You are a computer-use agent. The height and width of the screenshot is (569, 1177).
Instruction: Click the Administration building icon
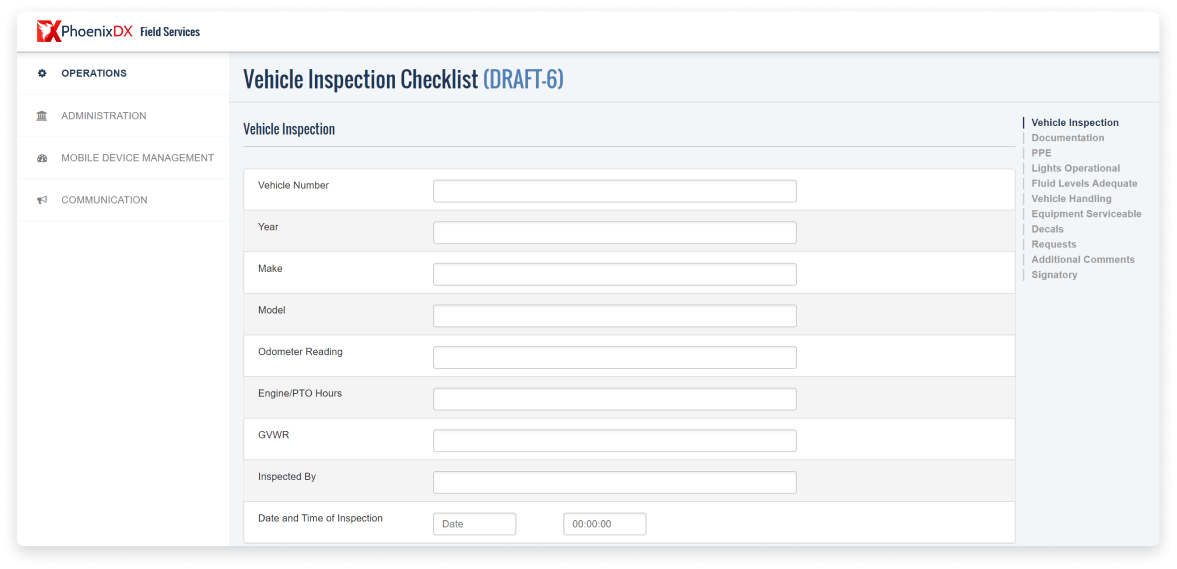point(42,116)
